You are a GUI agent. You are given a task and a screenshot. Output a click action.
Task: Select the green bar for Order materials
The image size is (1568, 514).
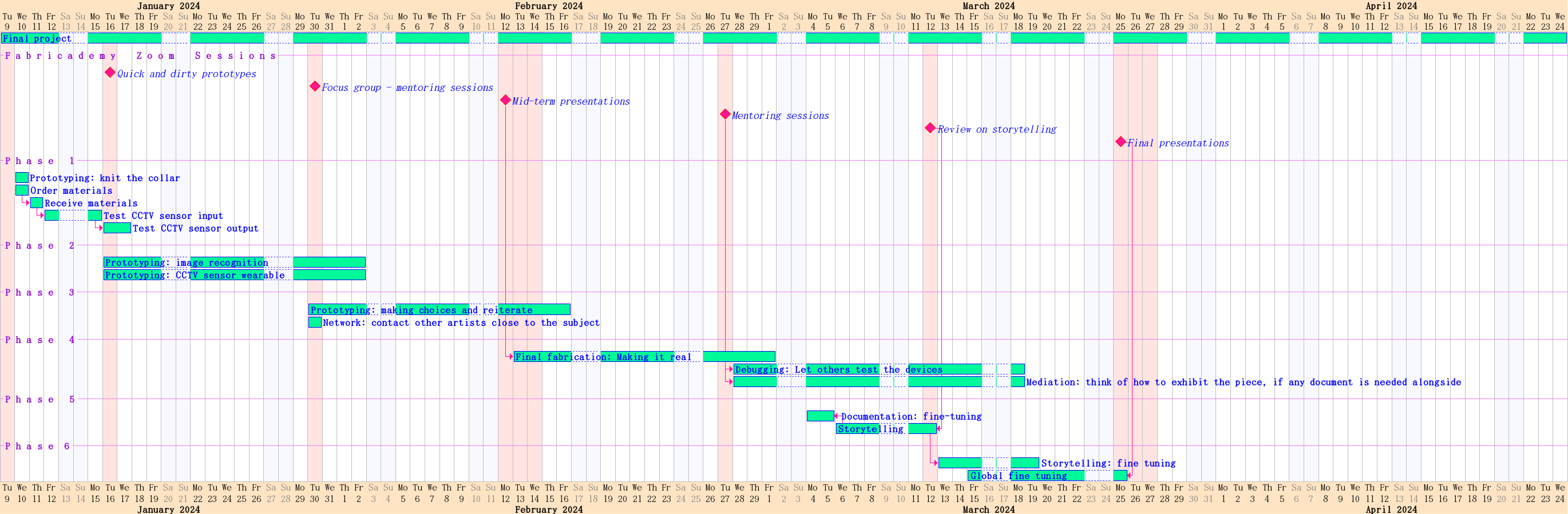click(x=22, y=190)
